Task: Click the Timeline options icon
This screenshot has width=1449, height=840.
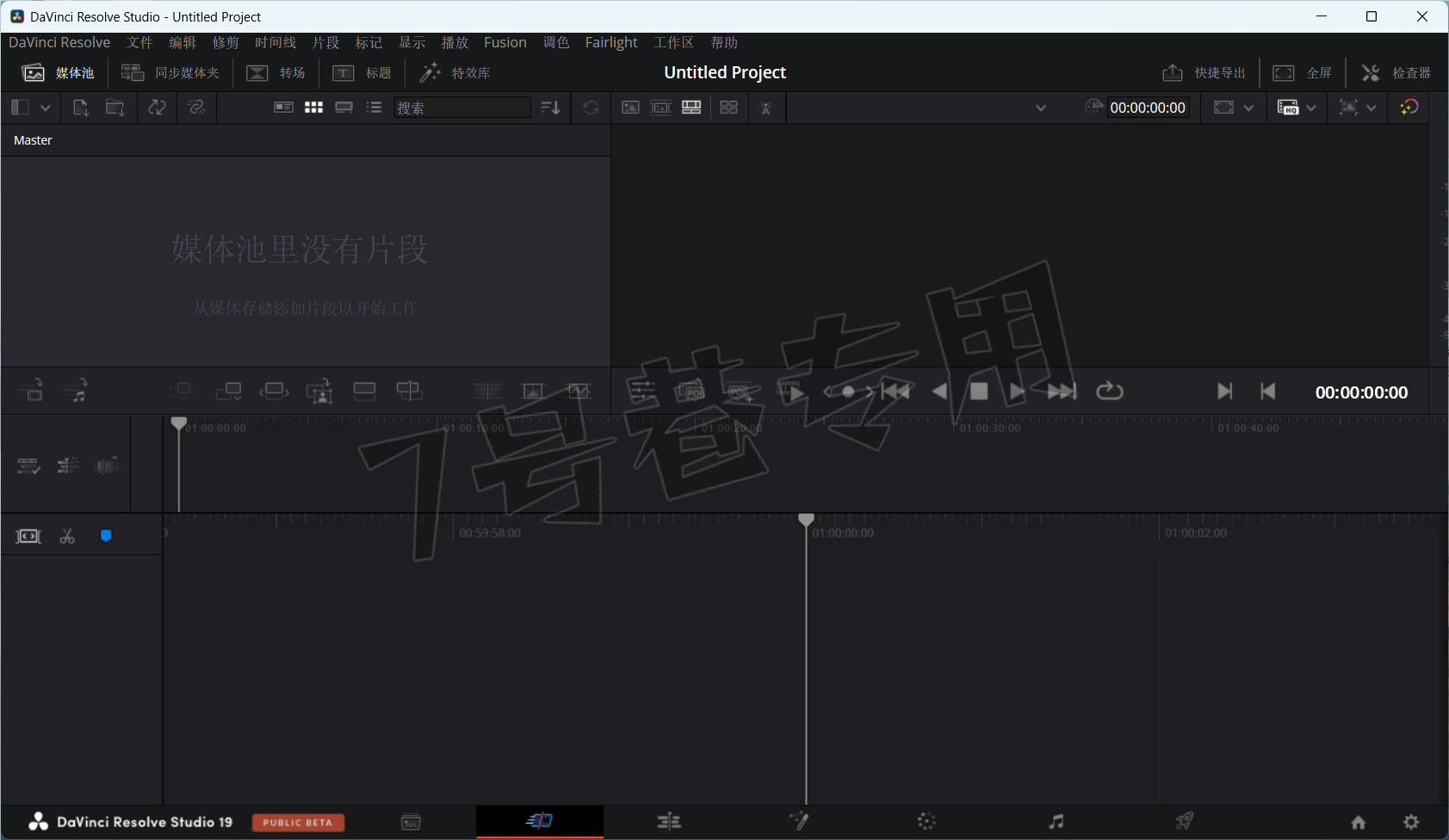Action: pyautogui.click(x=28, y=466)
